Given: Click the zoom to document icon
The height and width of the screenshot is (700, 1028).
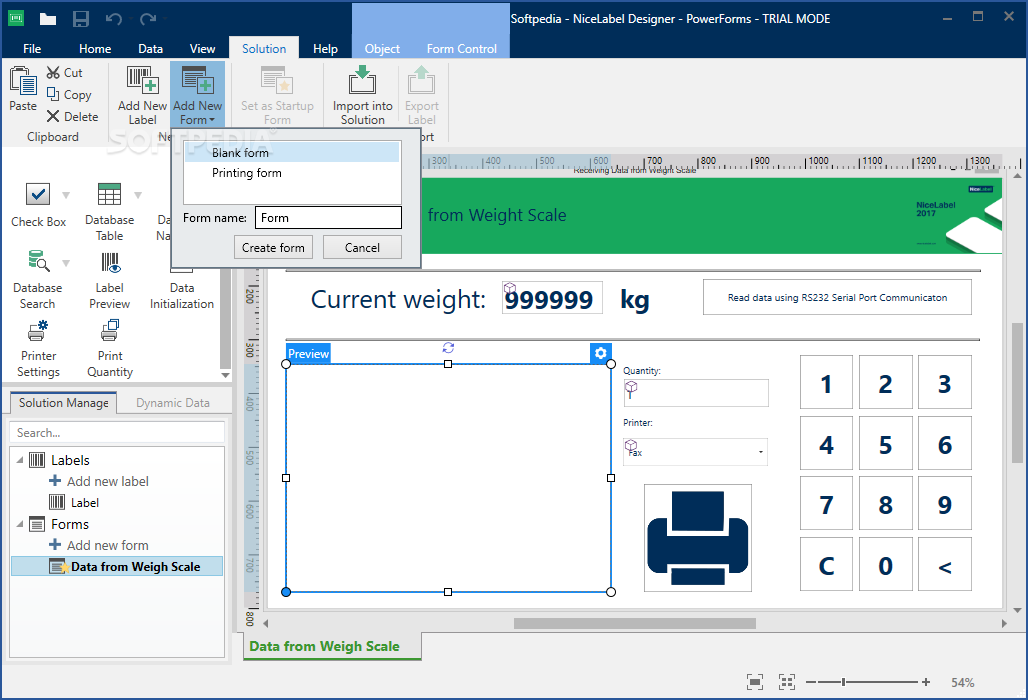Looking at the screenshot, I should pos(755,682).
